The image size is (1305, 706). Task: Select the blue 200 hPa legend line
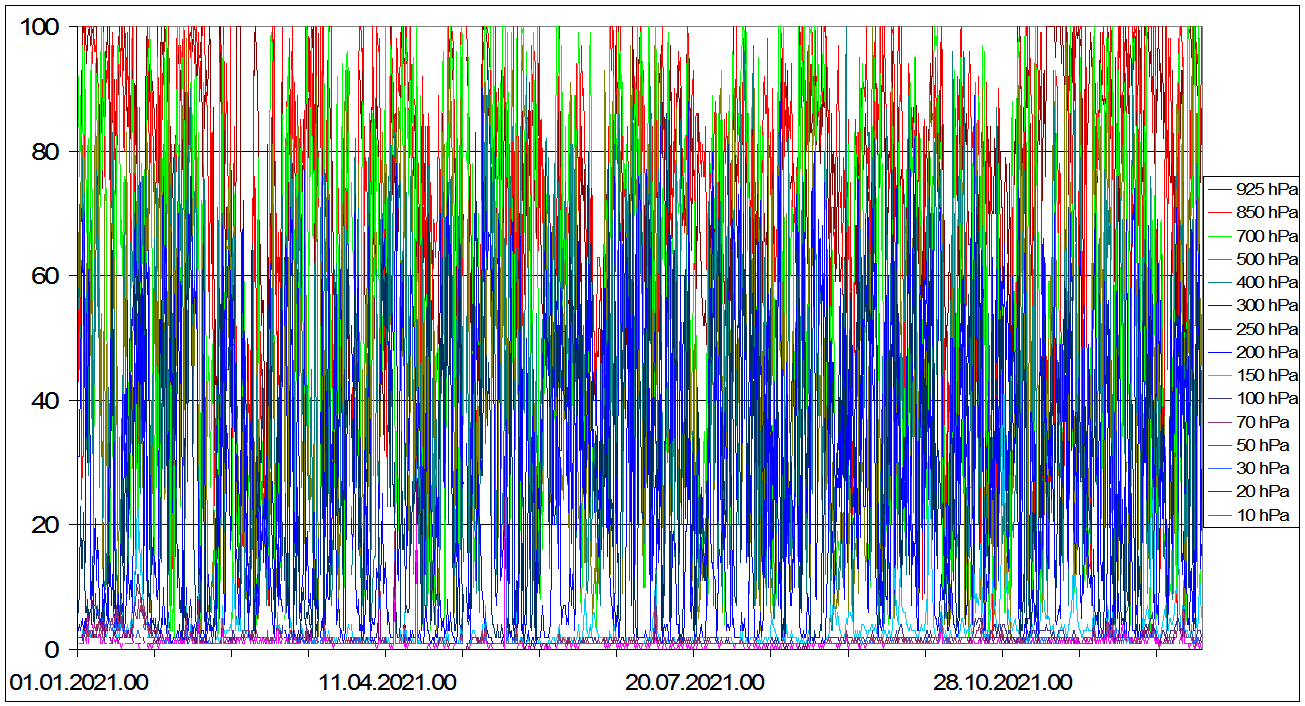pyautogui.click(x=1219, y=352)
